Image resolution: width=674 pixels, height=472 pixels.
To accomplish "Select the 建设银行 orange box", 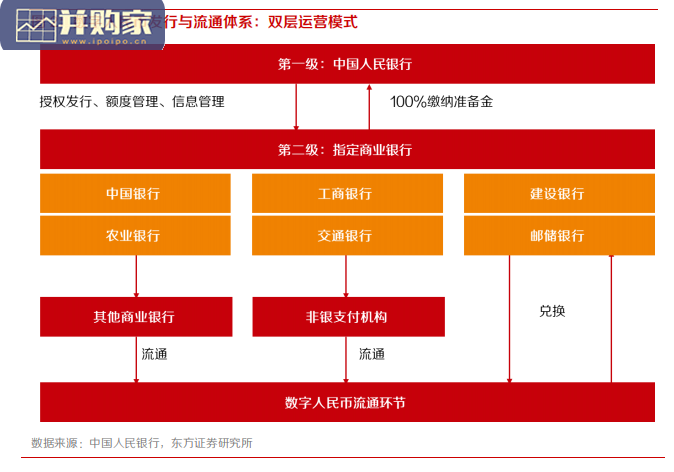I will (559, 193).
